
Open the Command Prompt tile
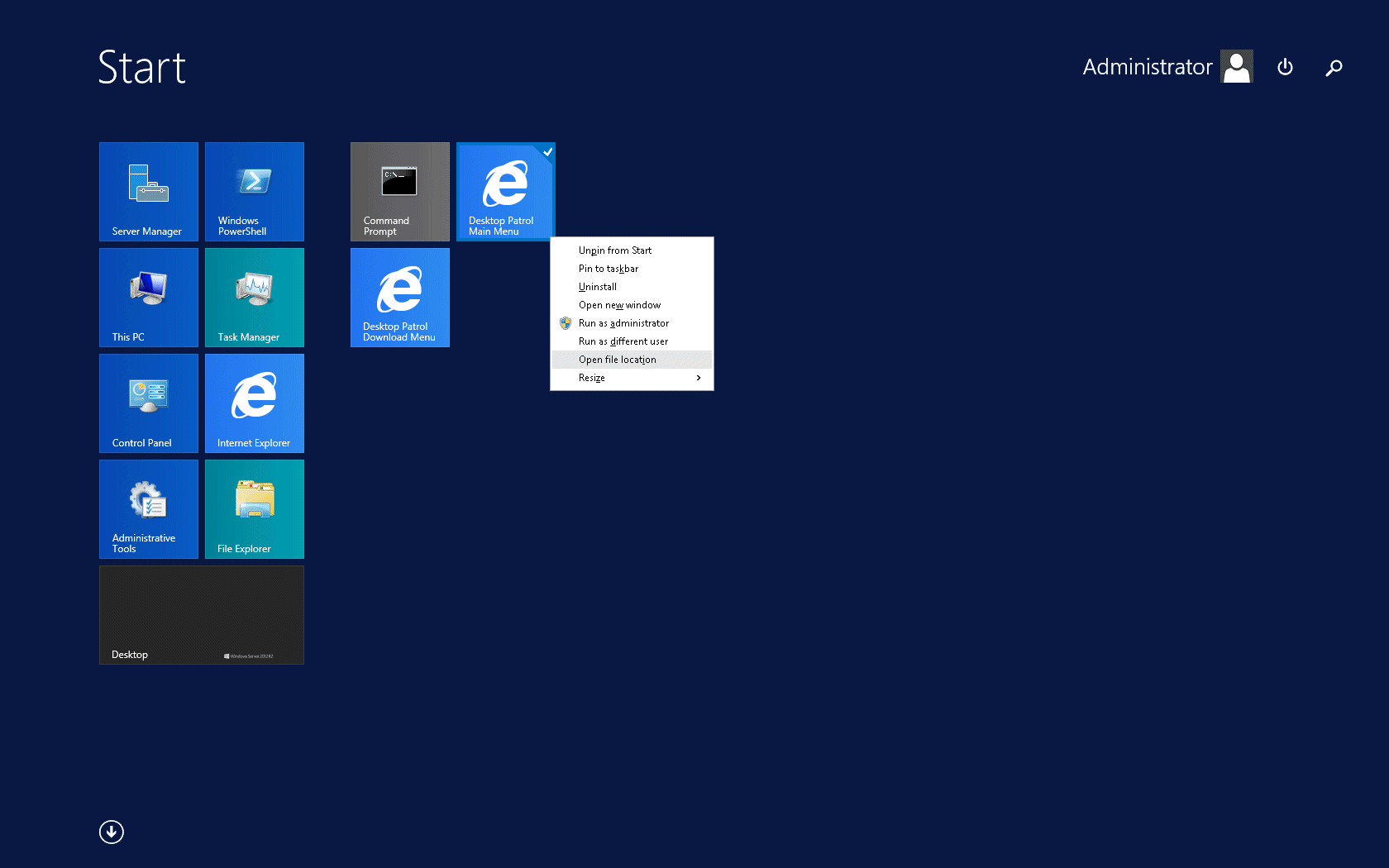tap(400, 192)
